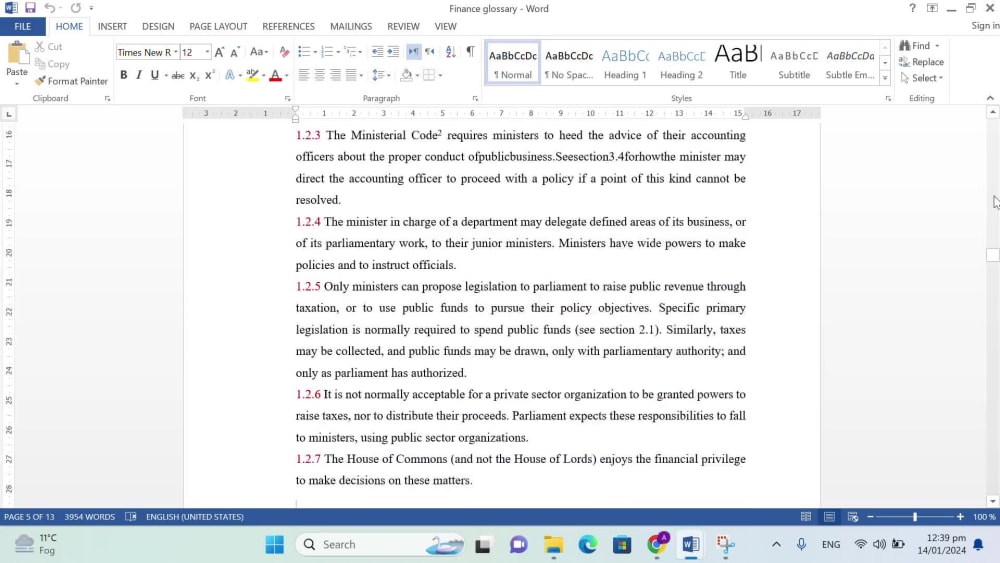Toggle Underline formatting

154,75
